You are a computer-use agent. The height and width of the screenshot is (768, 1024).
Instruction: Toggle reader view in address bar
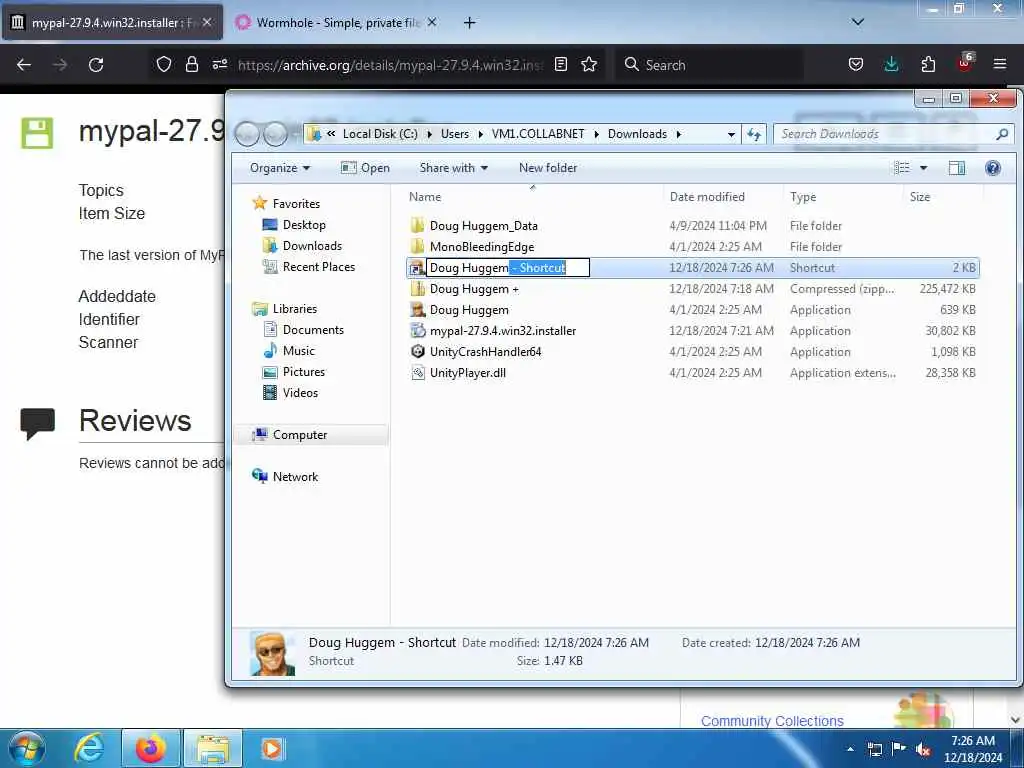tap(560, 64)
